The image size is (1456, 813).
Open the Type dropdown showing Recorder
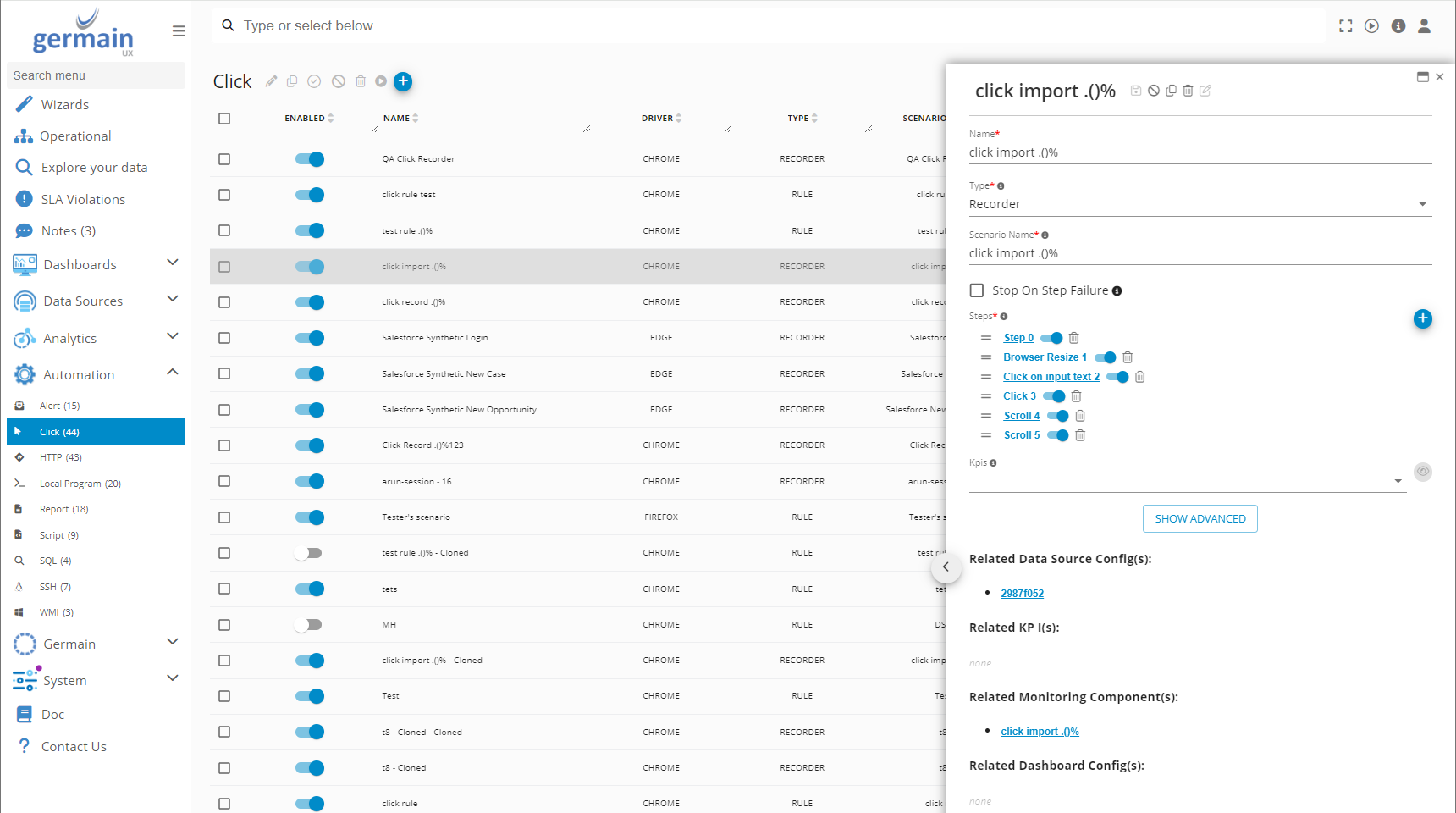pyautogui.click(x=1200, y=204)
